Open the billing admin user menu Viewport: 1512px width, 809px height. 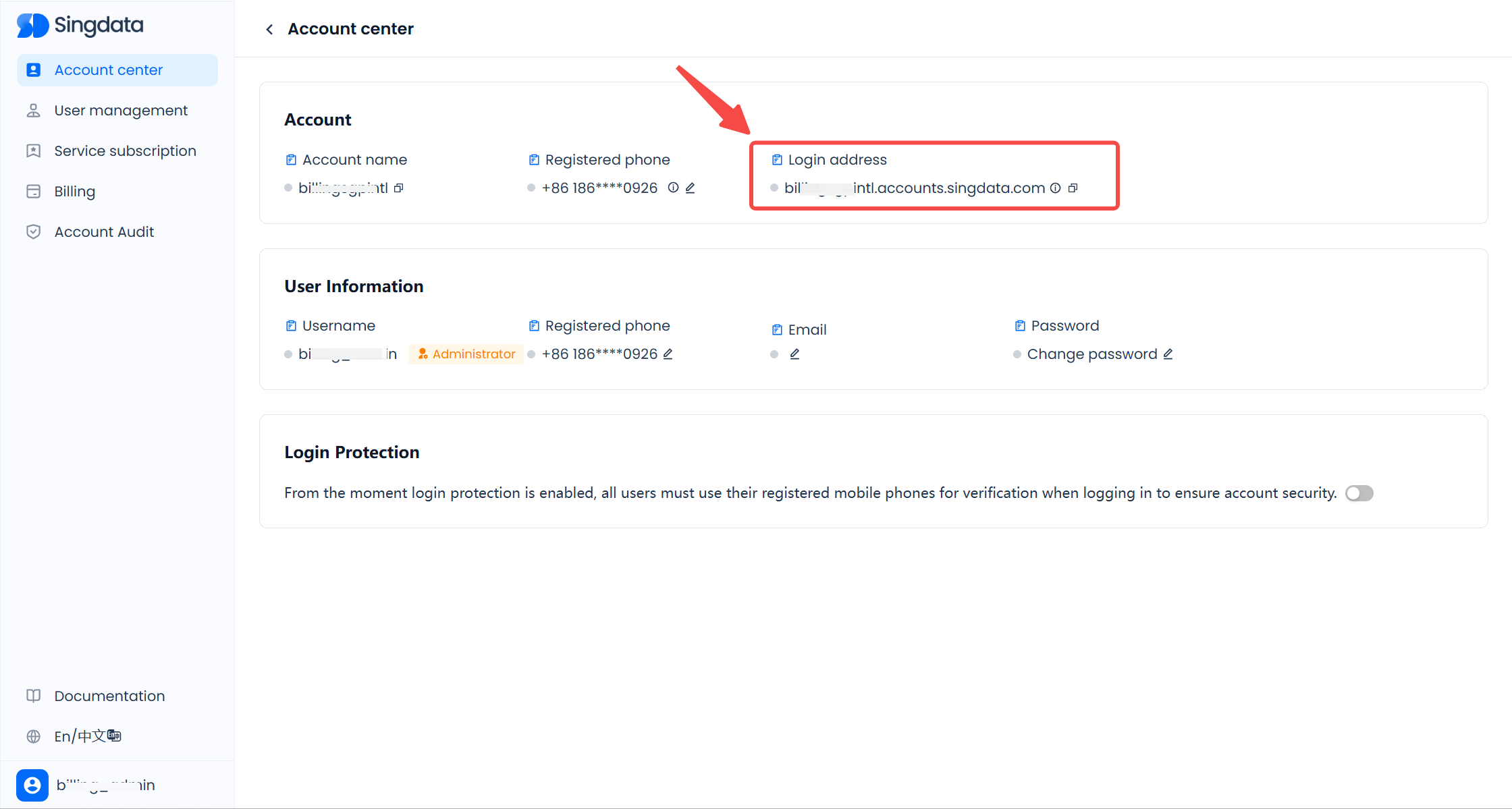tap(88, 785)
